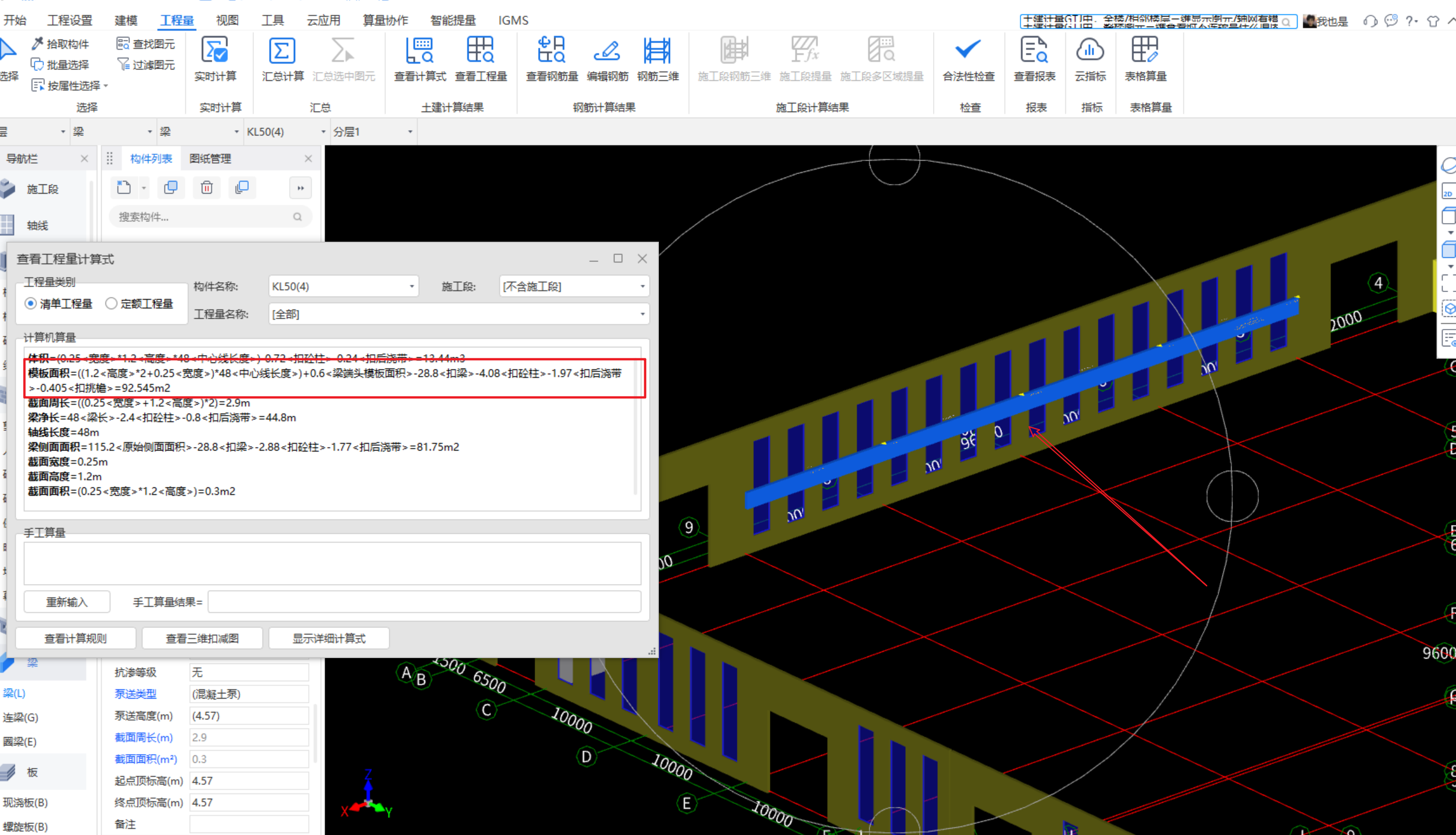Open the 分层1 layer dropdown
The height and width of the screenshot is (835, 1456).
click(373, 132)
